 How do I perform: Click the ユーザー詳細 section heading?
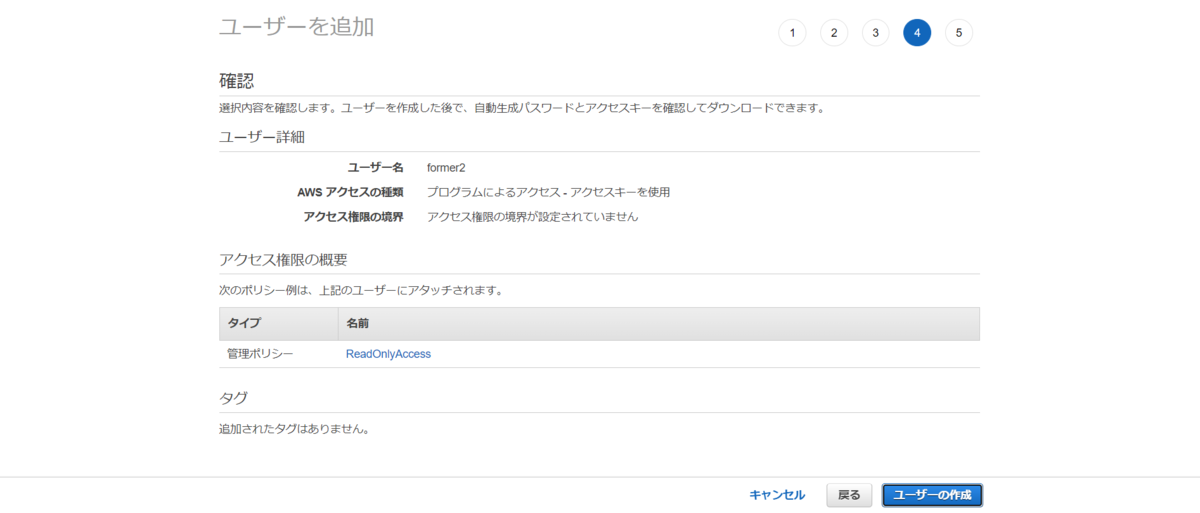pos(262,137)
